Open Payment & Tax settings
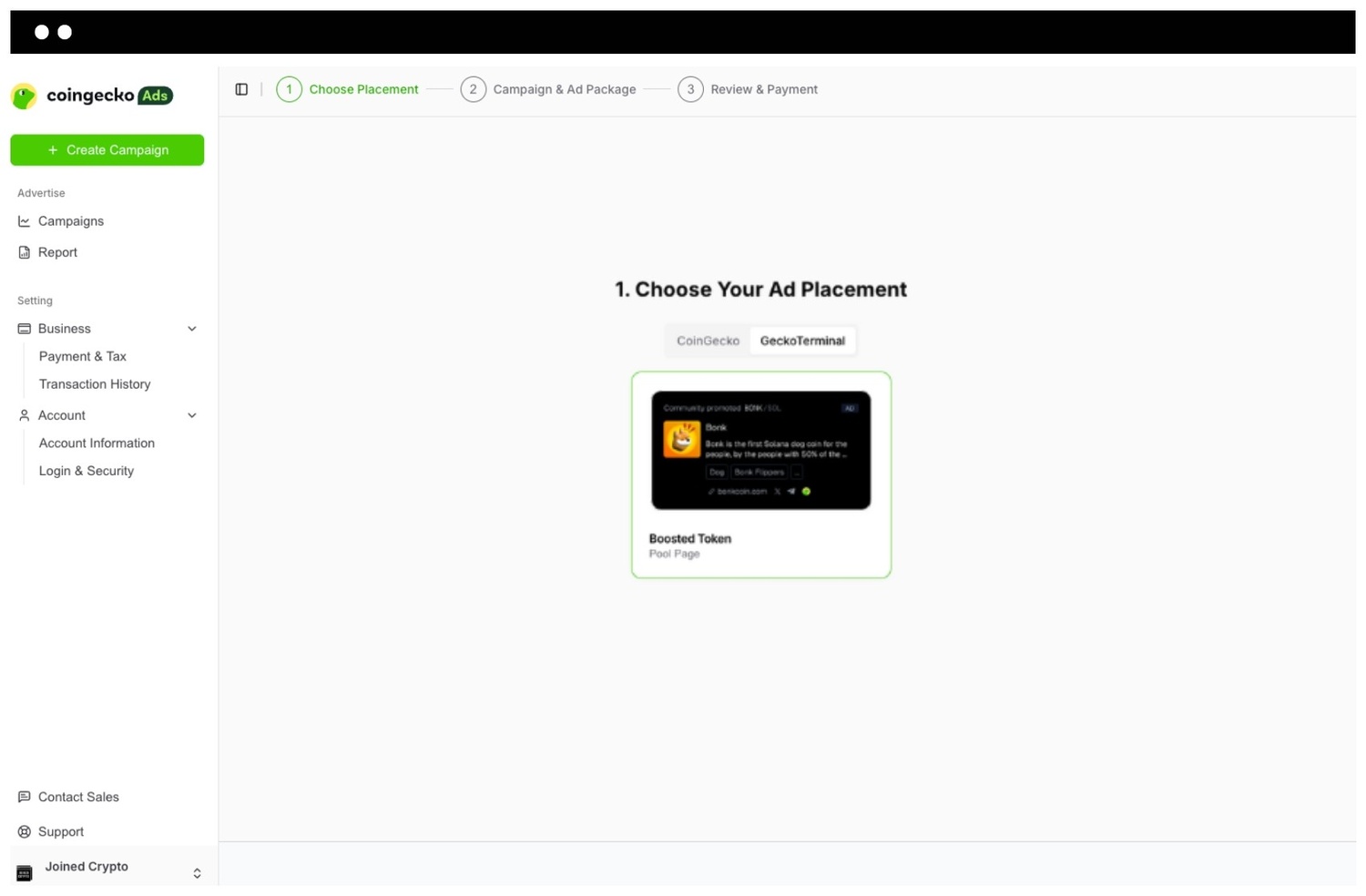Viewport: 1366px width, 896px height. pyautogui.click(x=83, y=356)
